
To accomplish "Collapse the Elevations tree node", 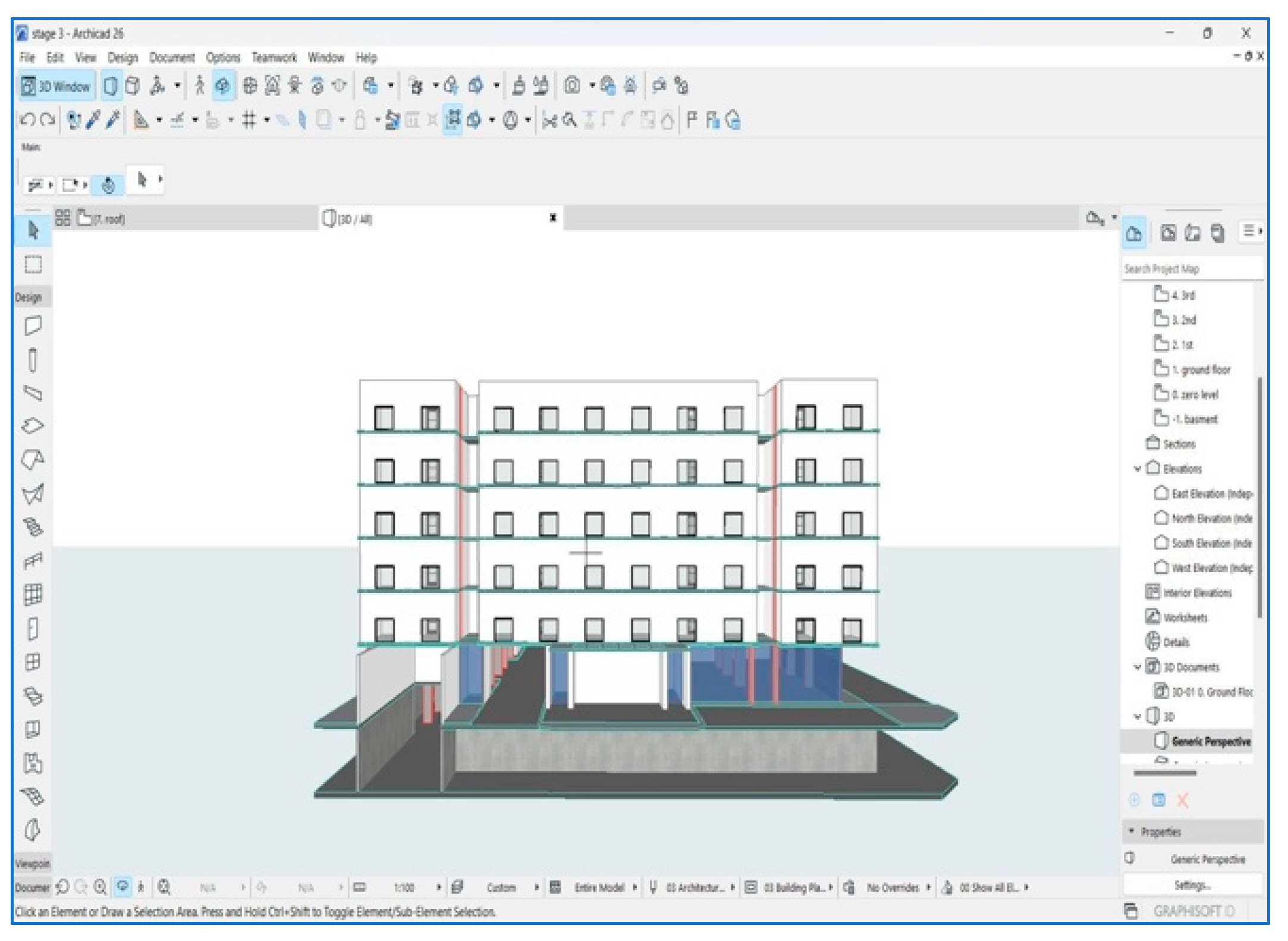I will tap(1138, 469).
